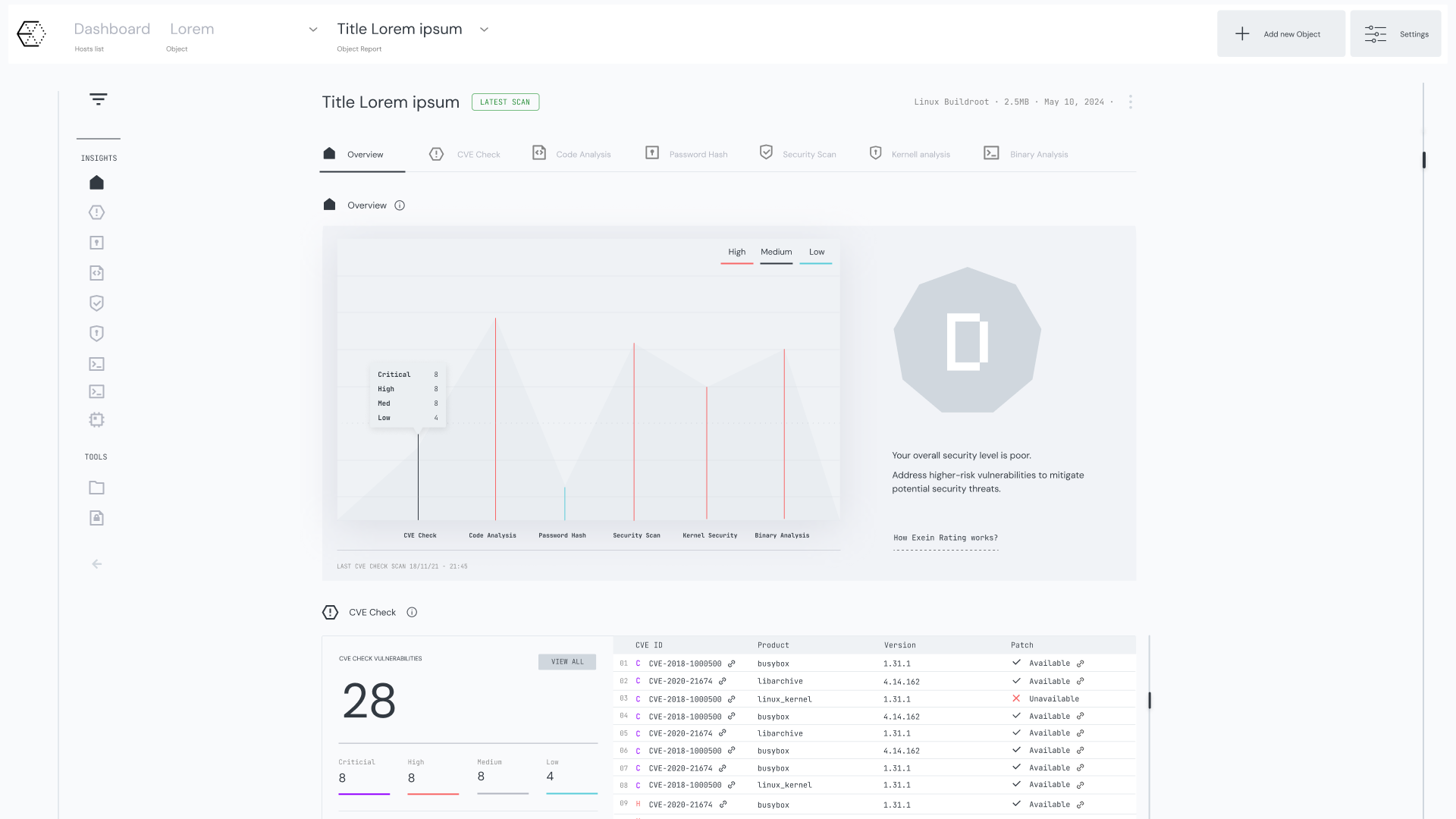Open CVE Check from sidebar hexagon alert icon
Image resolution: width=1456 pixels, height=819 pixels.
[x=96, y=212]
